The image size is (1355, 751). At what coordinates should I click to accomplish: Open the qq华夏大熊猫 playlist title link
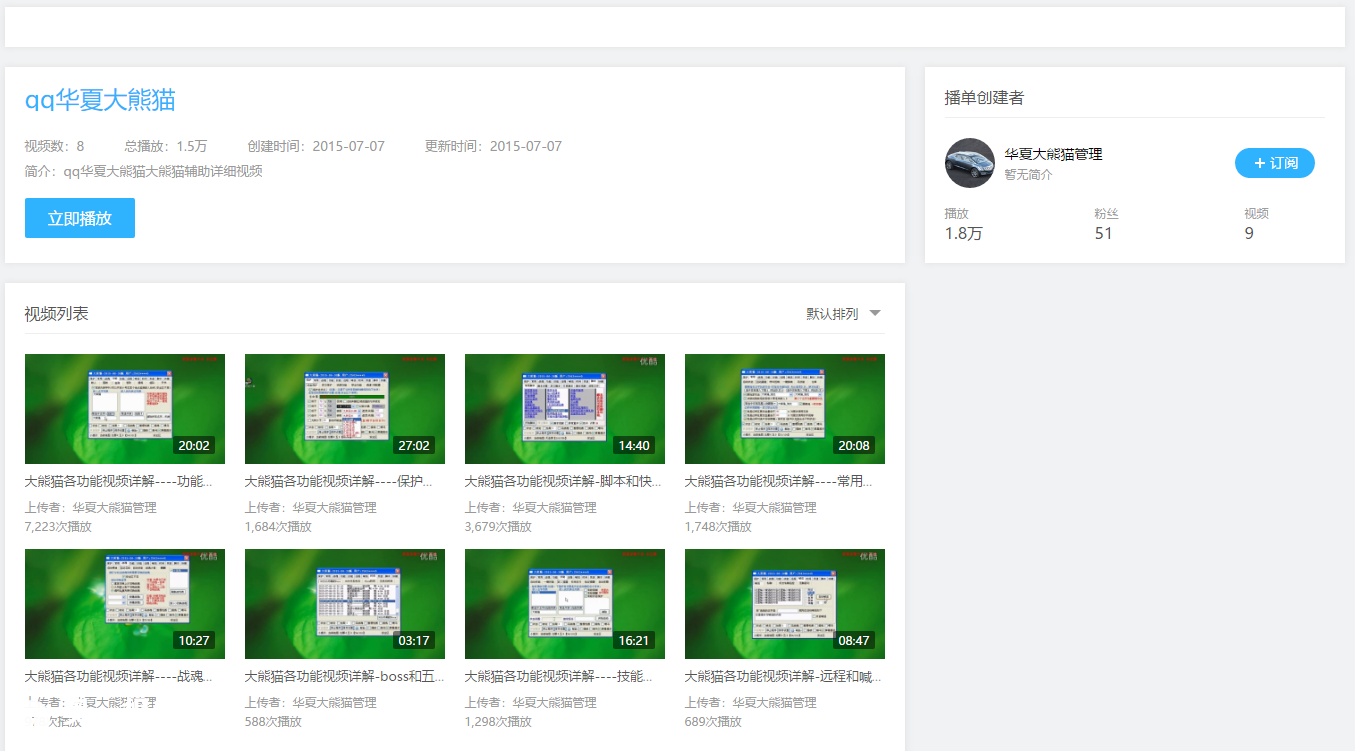100,100
